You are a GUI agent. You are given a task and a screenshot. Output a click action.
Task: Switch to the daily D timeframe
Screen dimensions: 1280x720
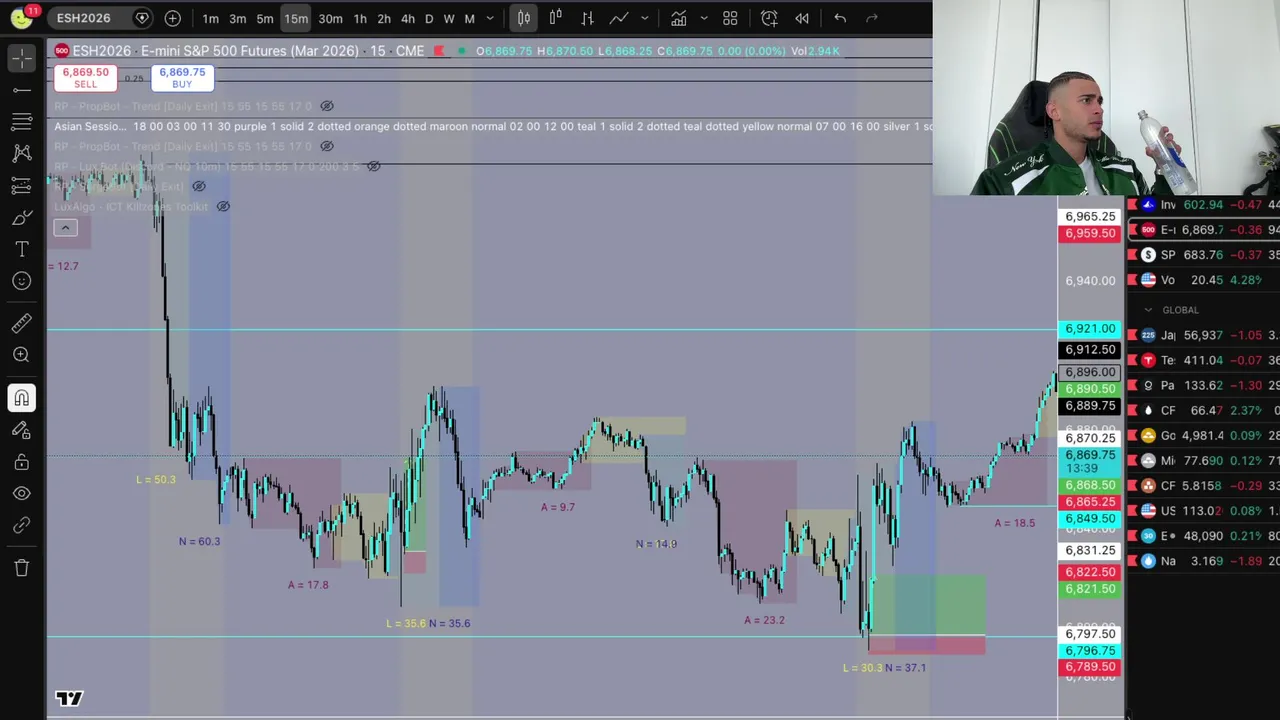pyautogui.click(x=429, y=18)
